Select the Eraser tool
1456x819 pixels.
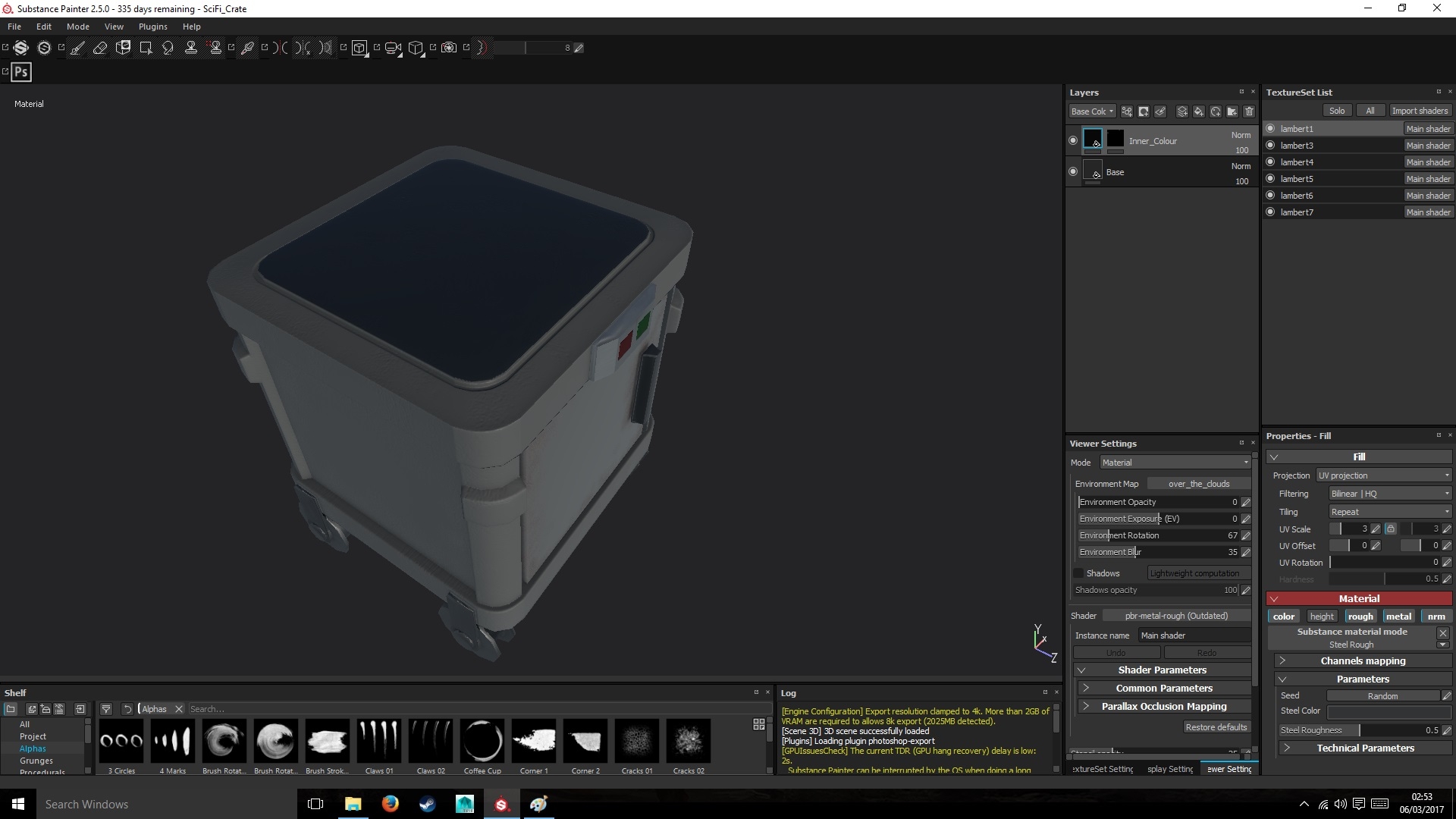click(x=100, y=48)
